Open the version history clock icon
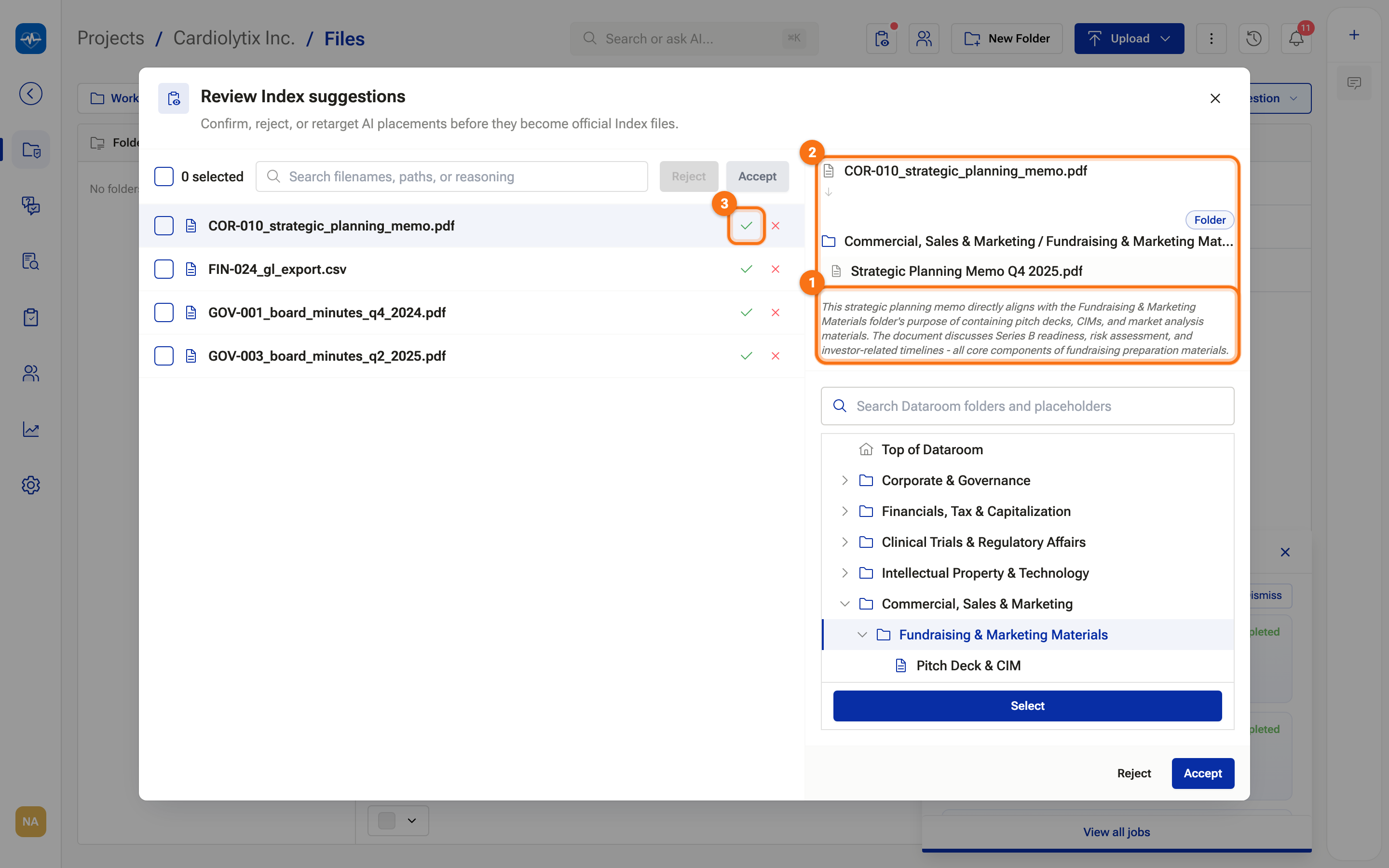Screen dimensions: 1389x868 tap(1253, 39)
